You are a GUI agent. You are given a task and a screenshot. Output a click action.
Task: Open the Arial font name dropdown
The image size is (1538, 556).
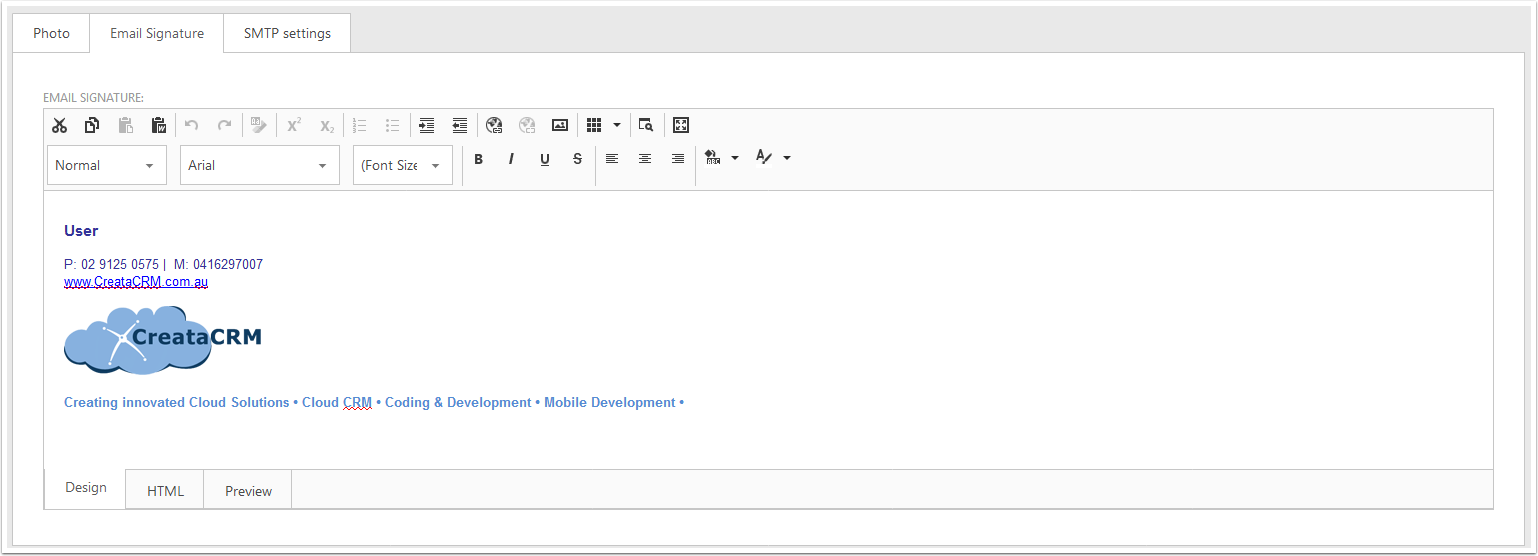[260, 165]
